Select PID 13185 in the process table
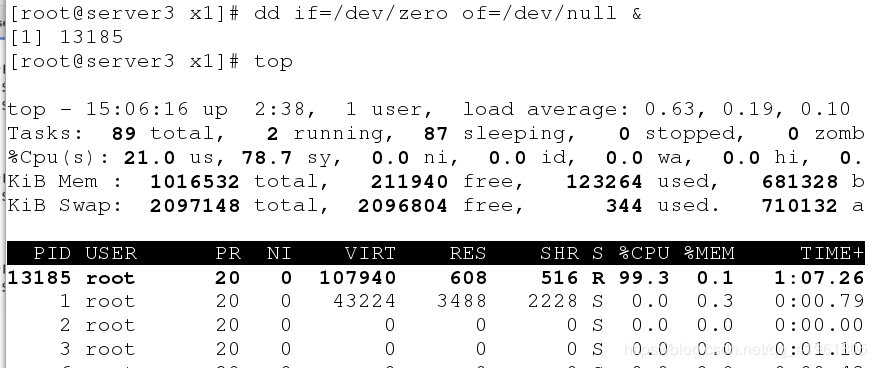The width and height of the screenshot is (877, 368). 39,277
